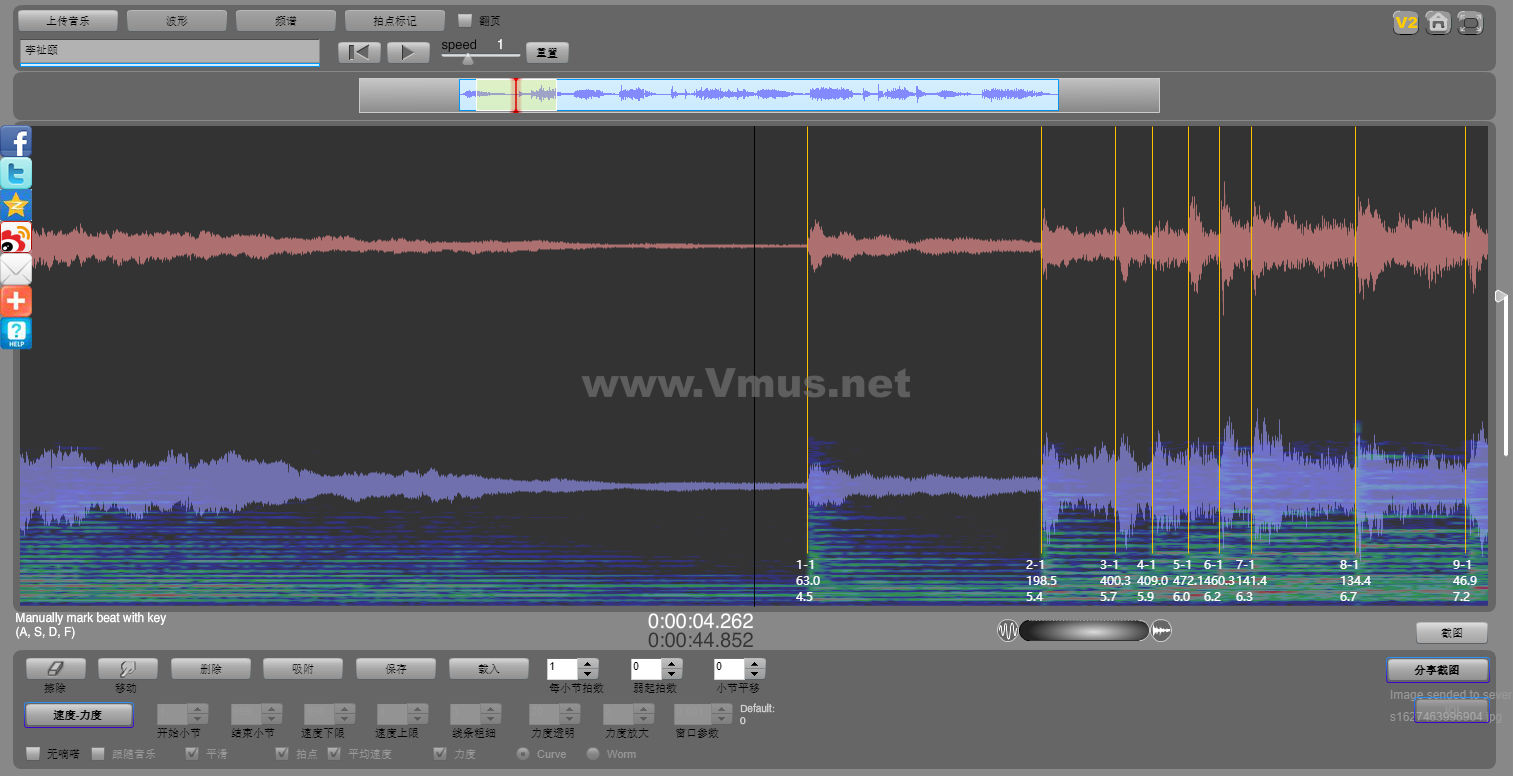Screen dimensions: 1513x776
Task: Share via the Facebook icon
Action: 16,141
